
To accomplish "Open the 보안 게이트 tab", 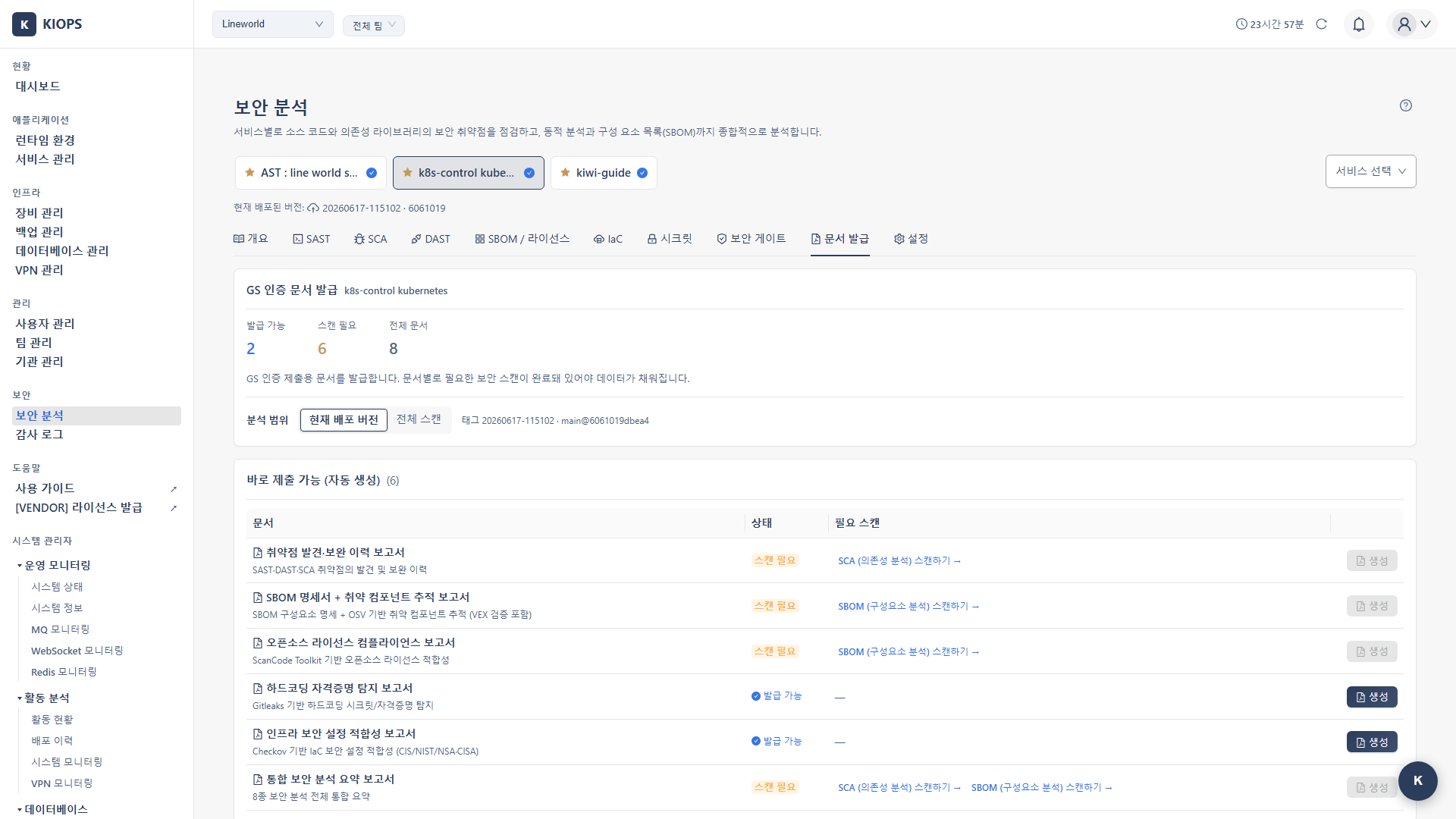I will pyautogui.click(x=752, y=239).
